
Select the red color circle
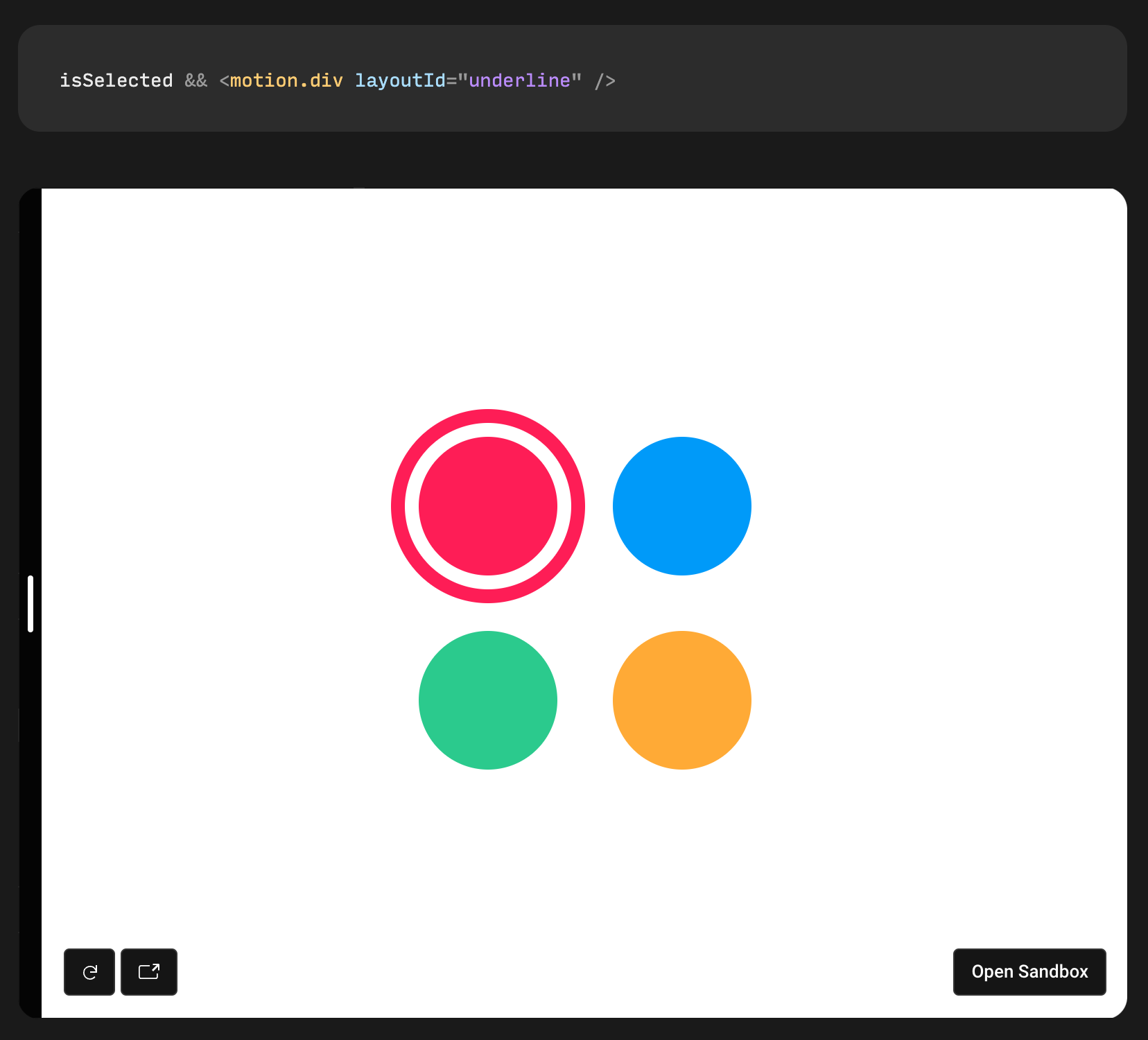(x=488, y=506)
